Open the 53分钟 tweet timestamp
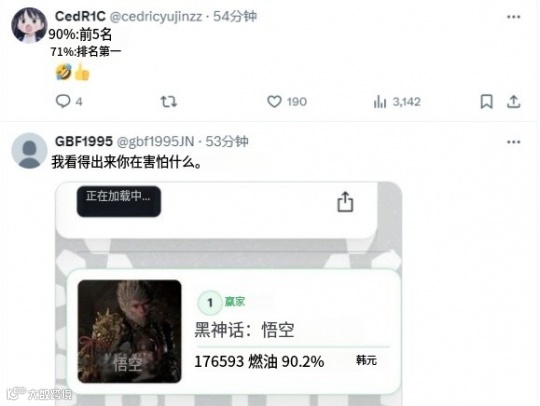The height and width of the screenshot is (406, 540). 227,141
